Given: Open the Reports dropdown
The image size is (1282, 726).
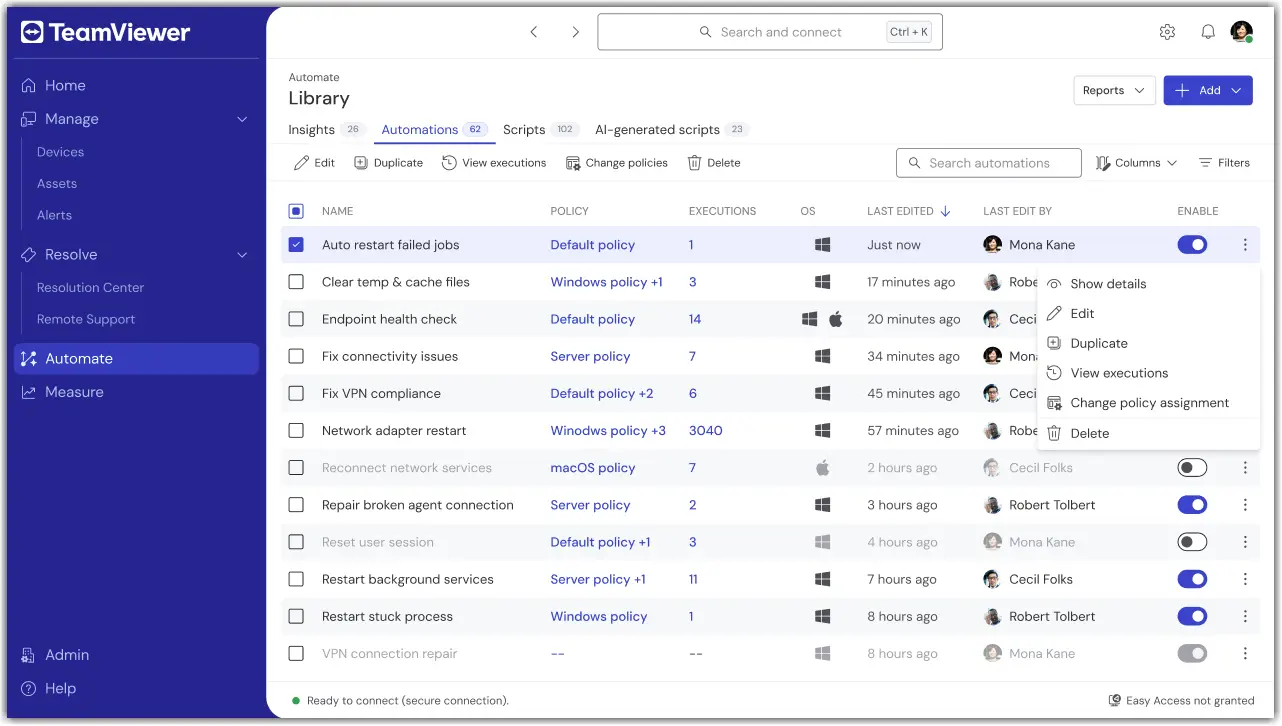Looking at the screenshot, I should (x=1114, y=90).
